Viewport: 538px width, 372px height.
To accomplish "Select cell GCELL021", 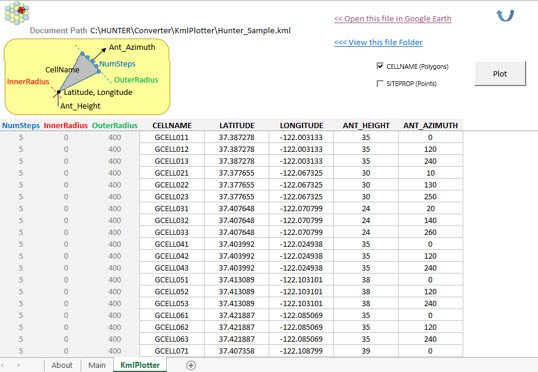I will [x=172, y=173].
